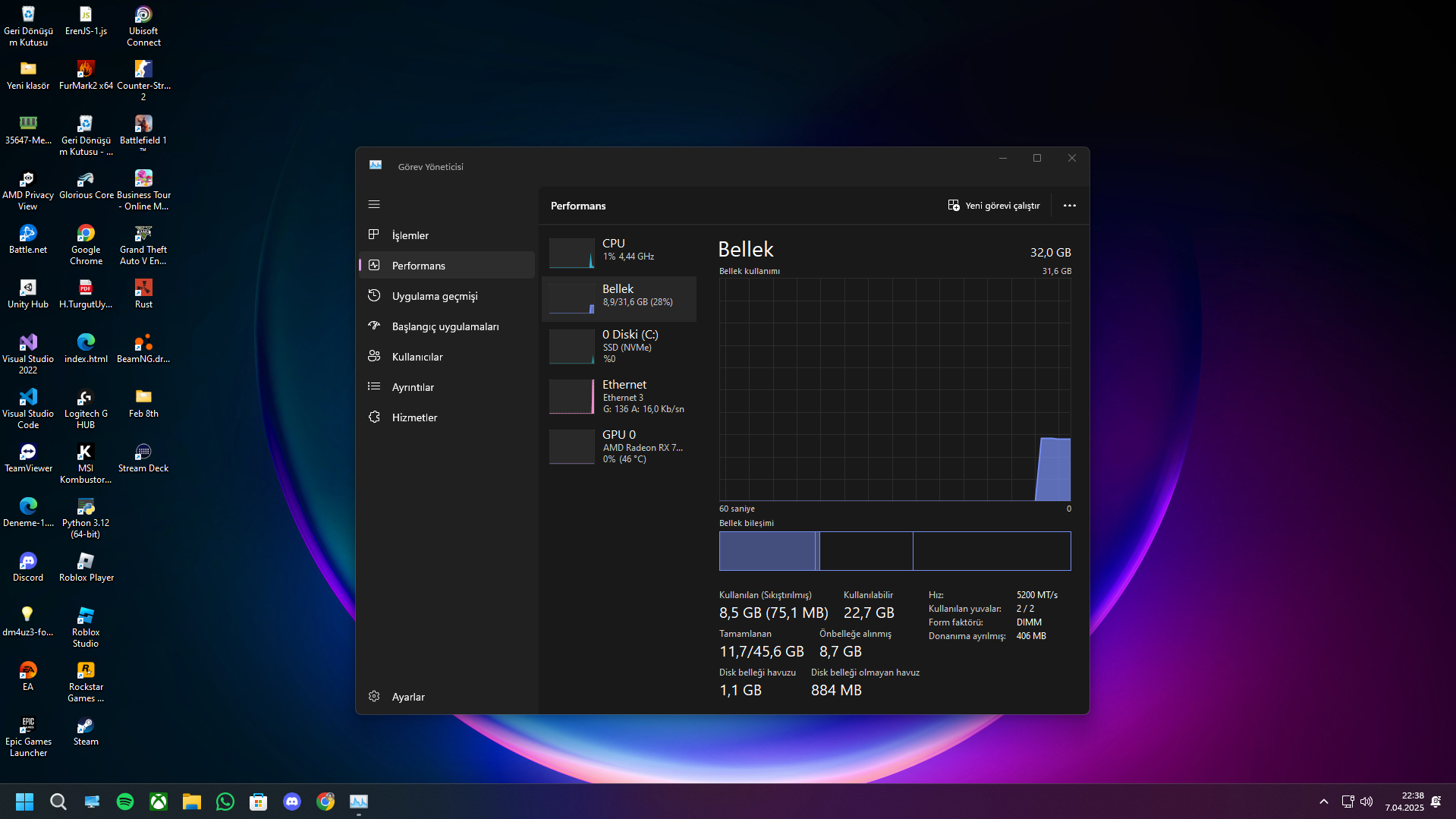Maximize the Görev Yöneticisi window
Viewport: 1456px width, 819px height.
(x=1037, y=159)
